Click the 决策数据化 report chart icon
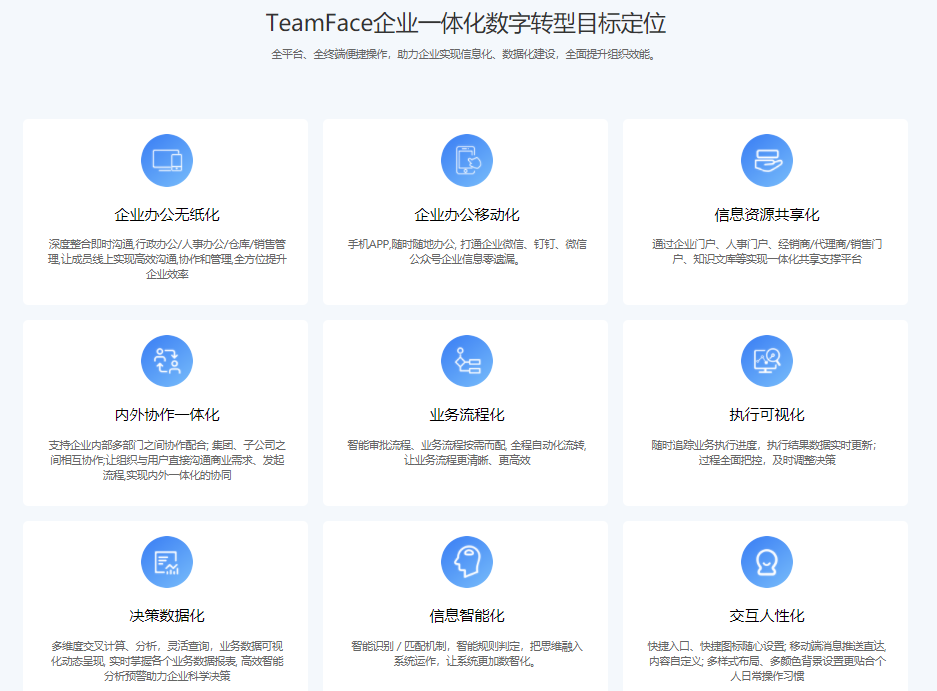The image size is (937, 691). click(x=167, y=562)
